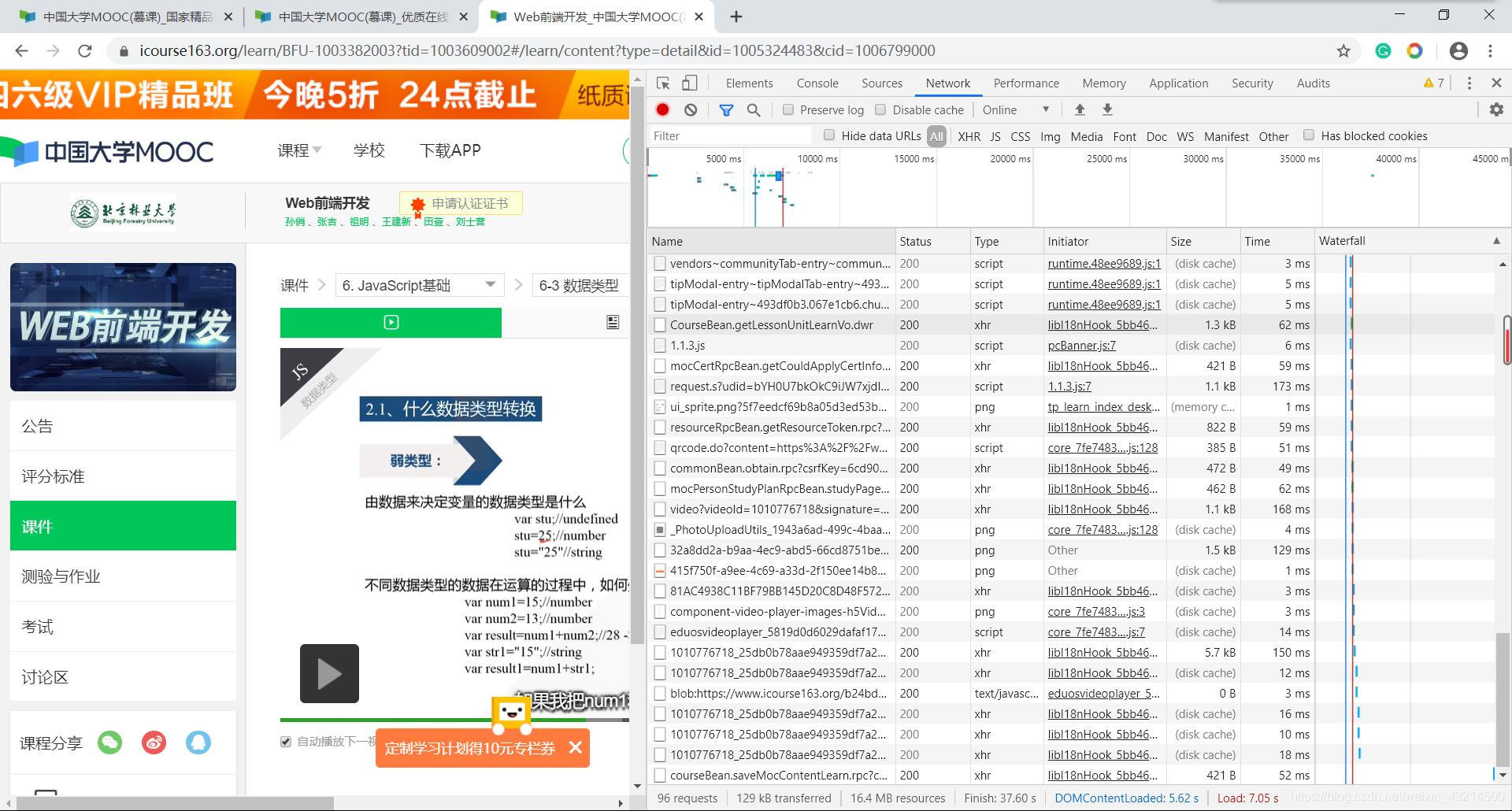This screenshot has width=1512, height=811.
Task: Click the Import HAR upload icon
Action: point(1080,109)
